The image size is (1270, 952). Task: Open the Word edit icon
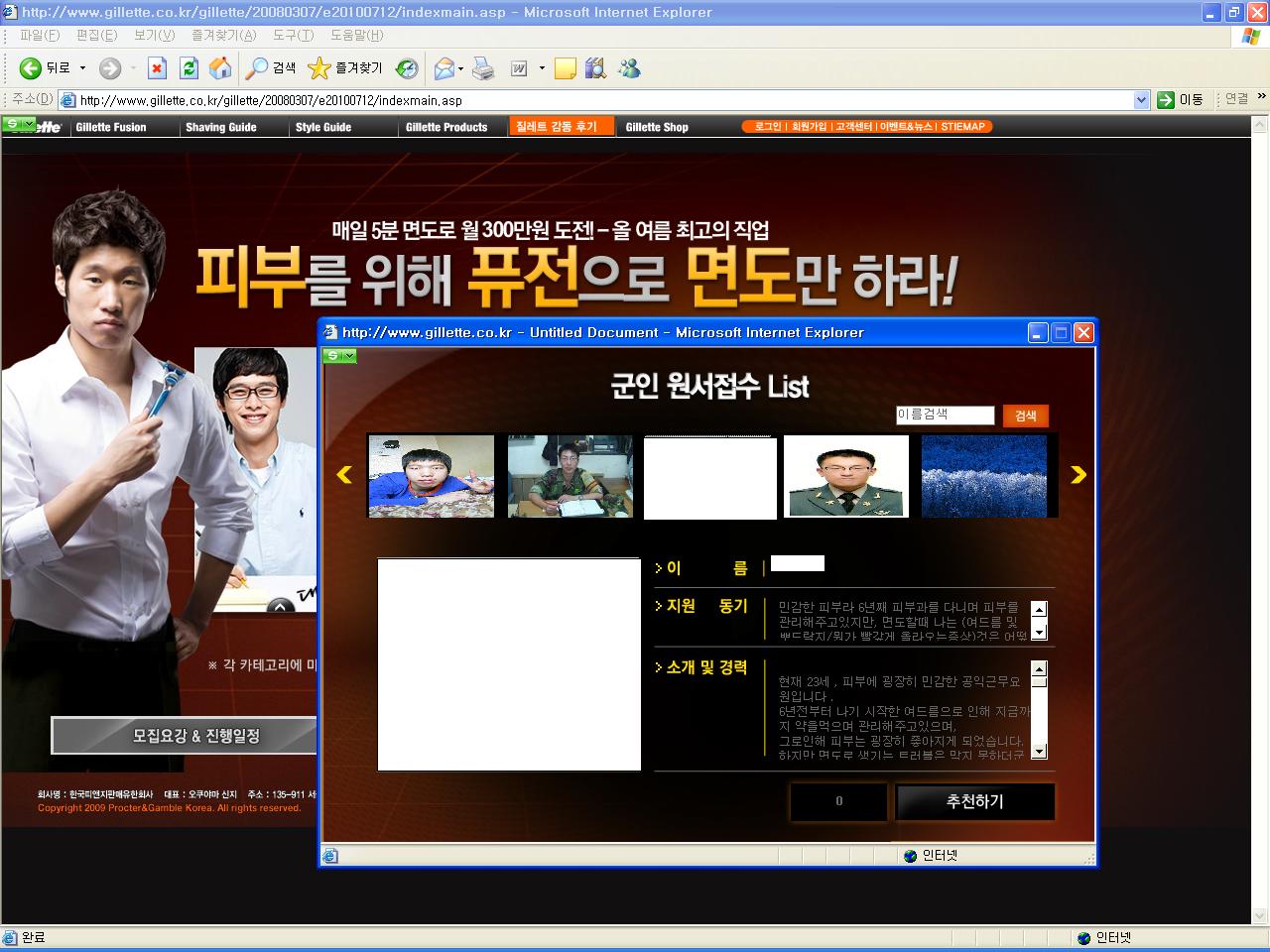point(519,68)
